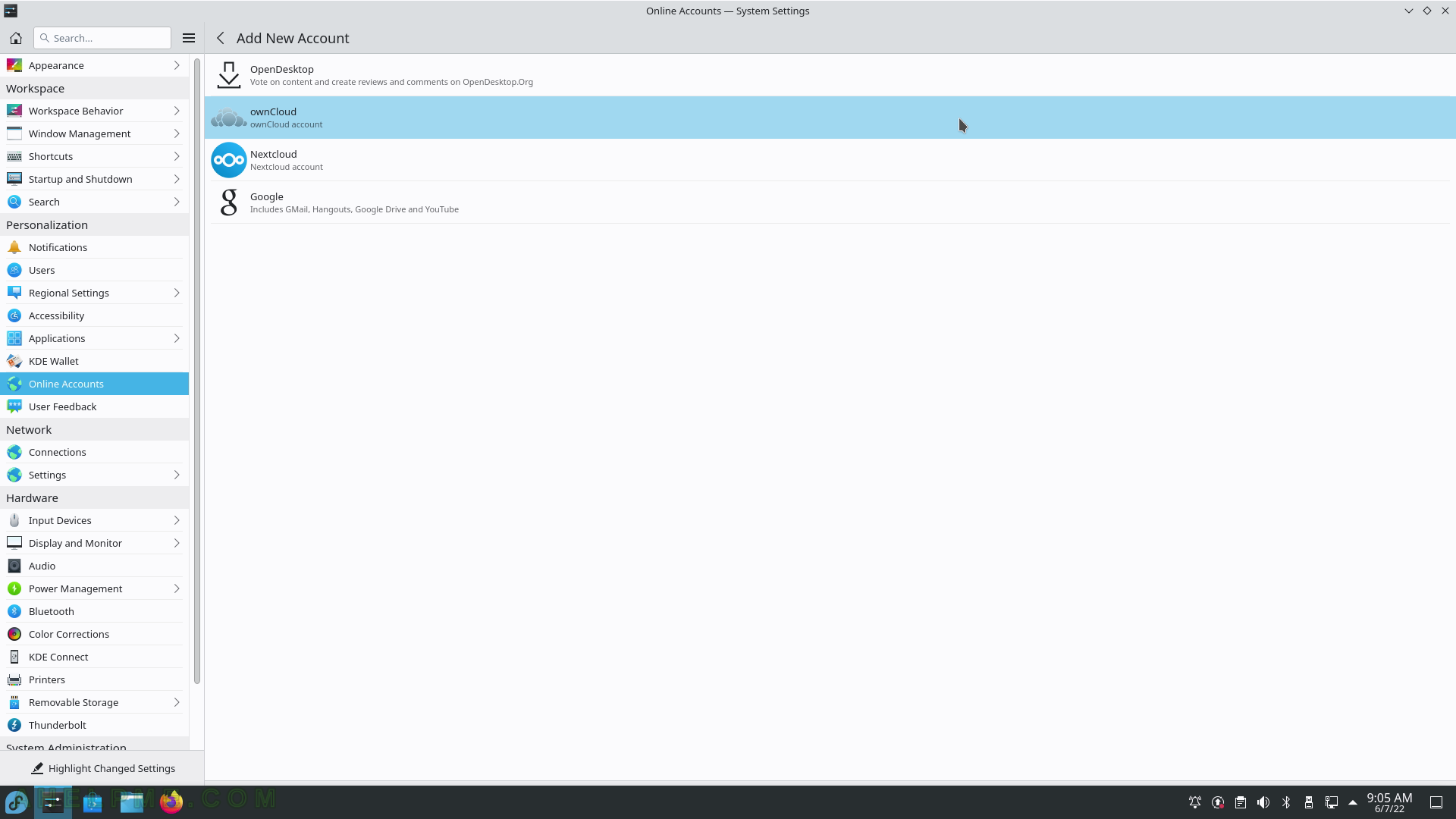Click the System Settings taskbar entry
The width and height of the screenshot is (1456, 819).
point(53,802)
